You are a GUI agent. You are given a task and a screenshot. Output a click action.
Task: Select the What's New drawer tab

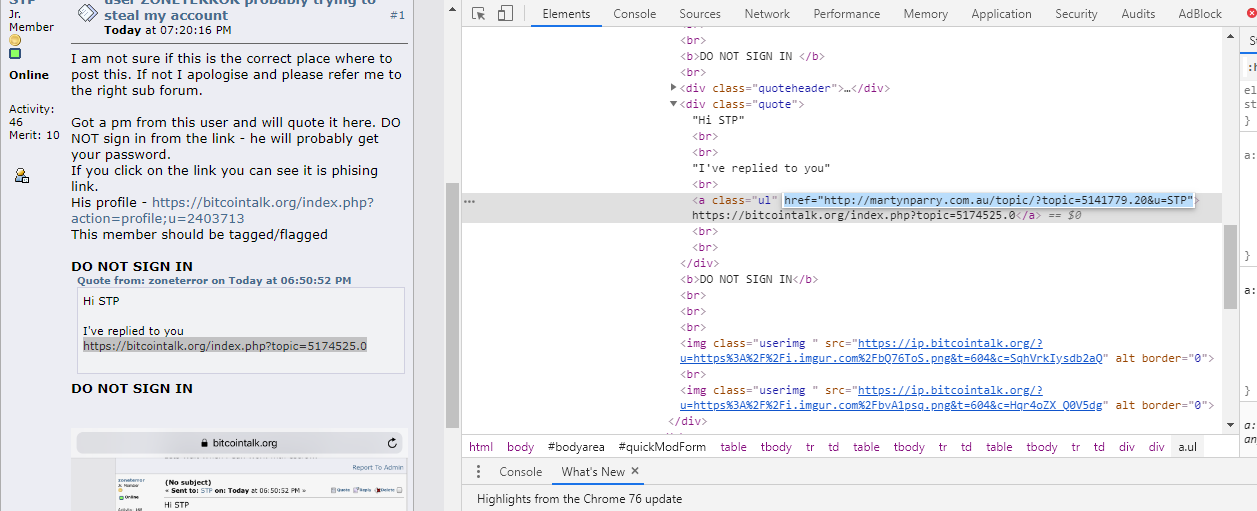click(593, 472)
